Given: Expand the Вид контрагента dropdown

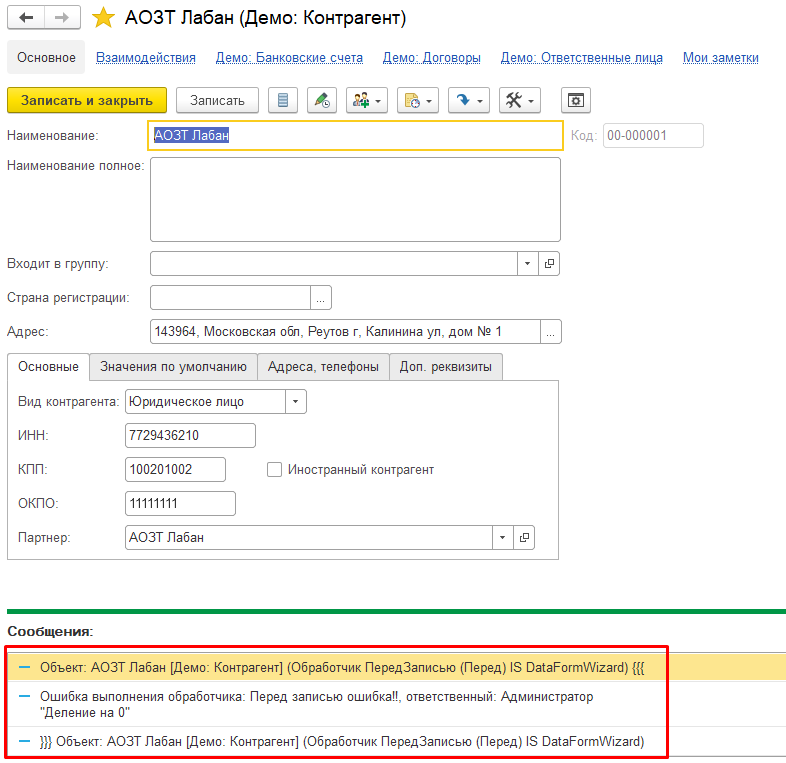Looking at the screenshot, I should pos(296,402).
